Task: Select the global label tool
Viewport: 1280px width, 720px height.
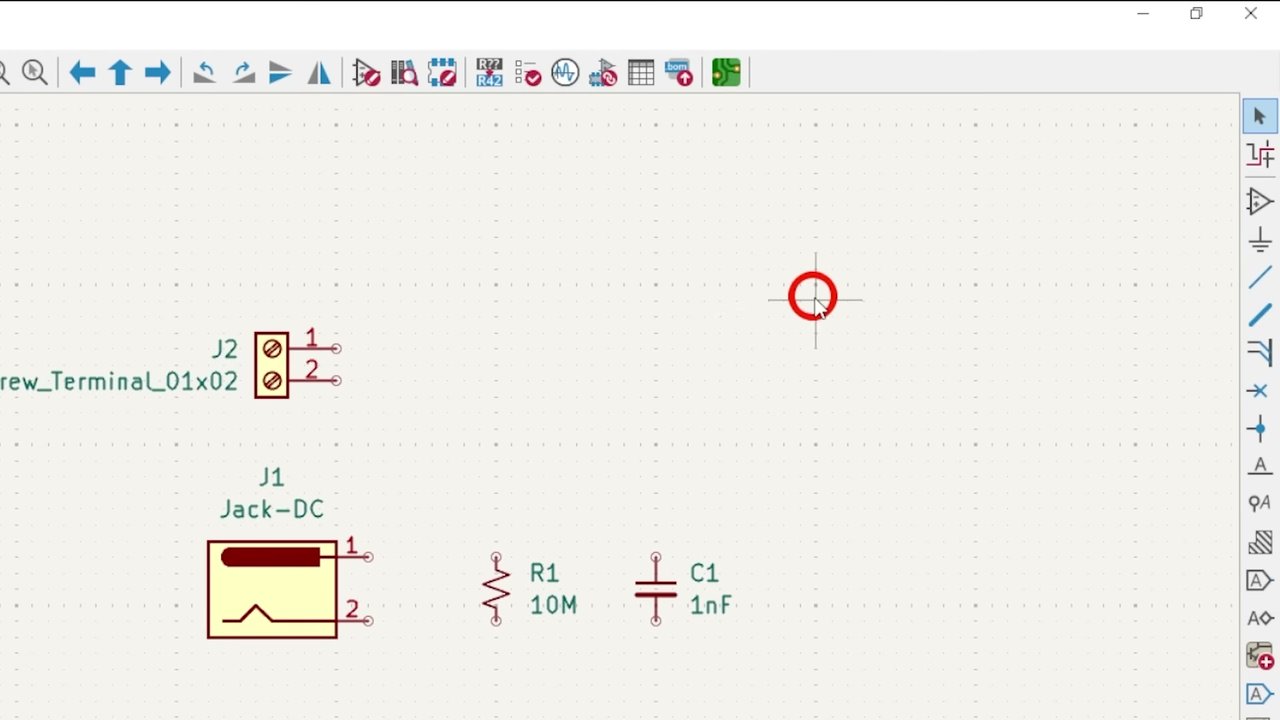Action: click(1259, 580)
